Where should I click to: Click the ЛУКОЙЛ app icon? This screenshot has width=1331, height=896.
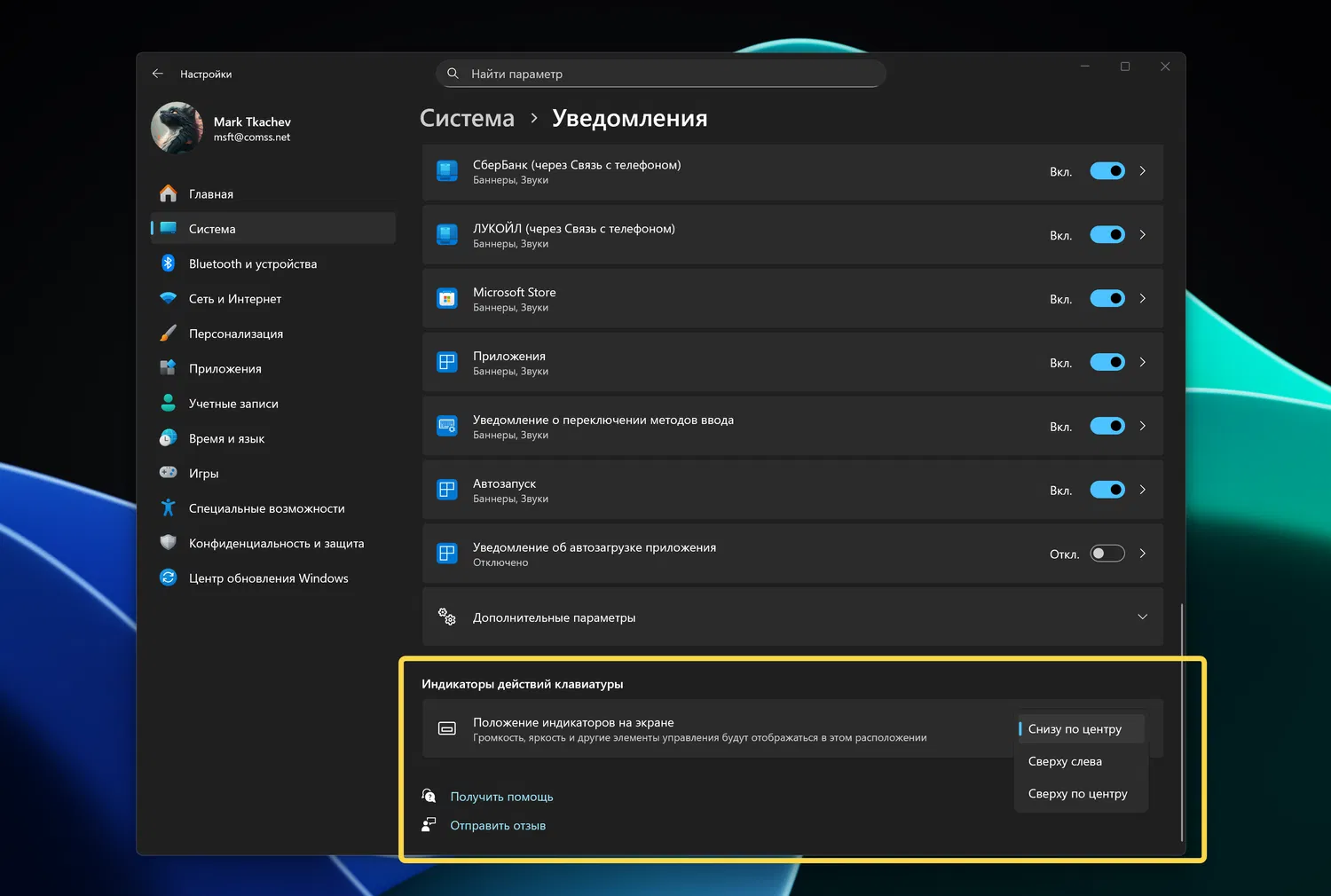pos(447,235)
